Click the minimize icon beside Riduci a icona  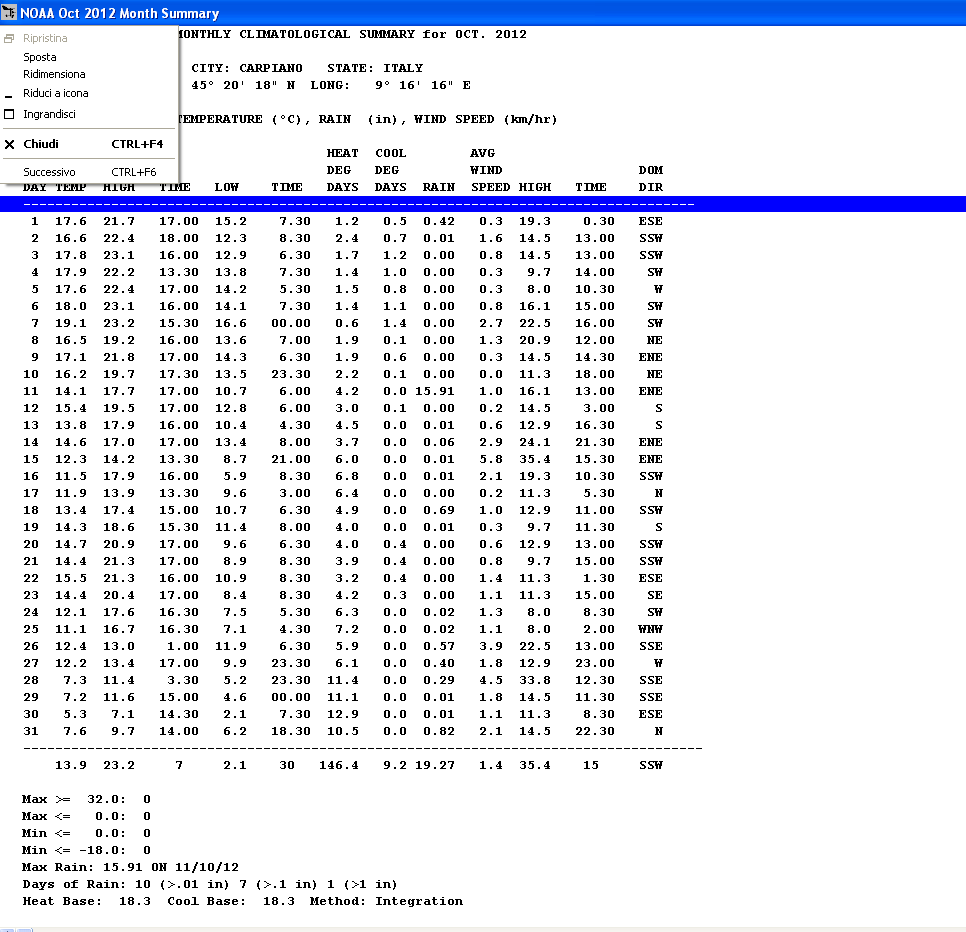[9, 94]
